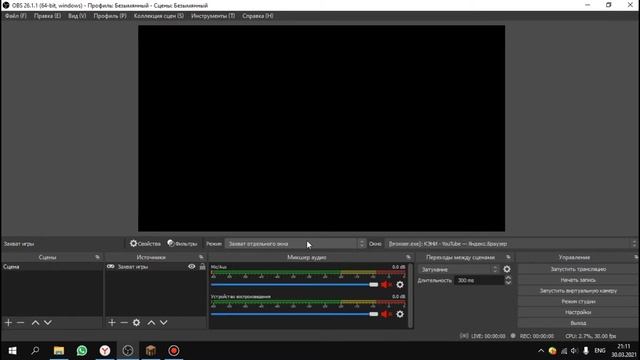Click Режим студии button
The height and width of the screenshot is (360, 640).
[578, 301]
